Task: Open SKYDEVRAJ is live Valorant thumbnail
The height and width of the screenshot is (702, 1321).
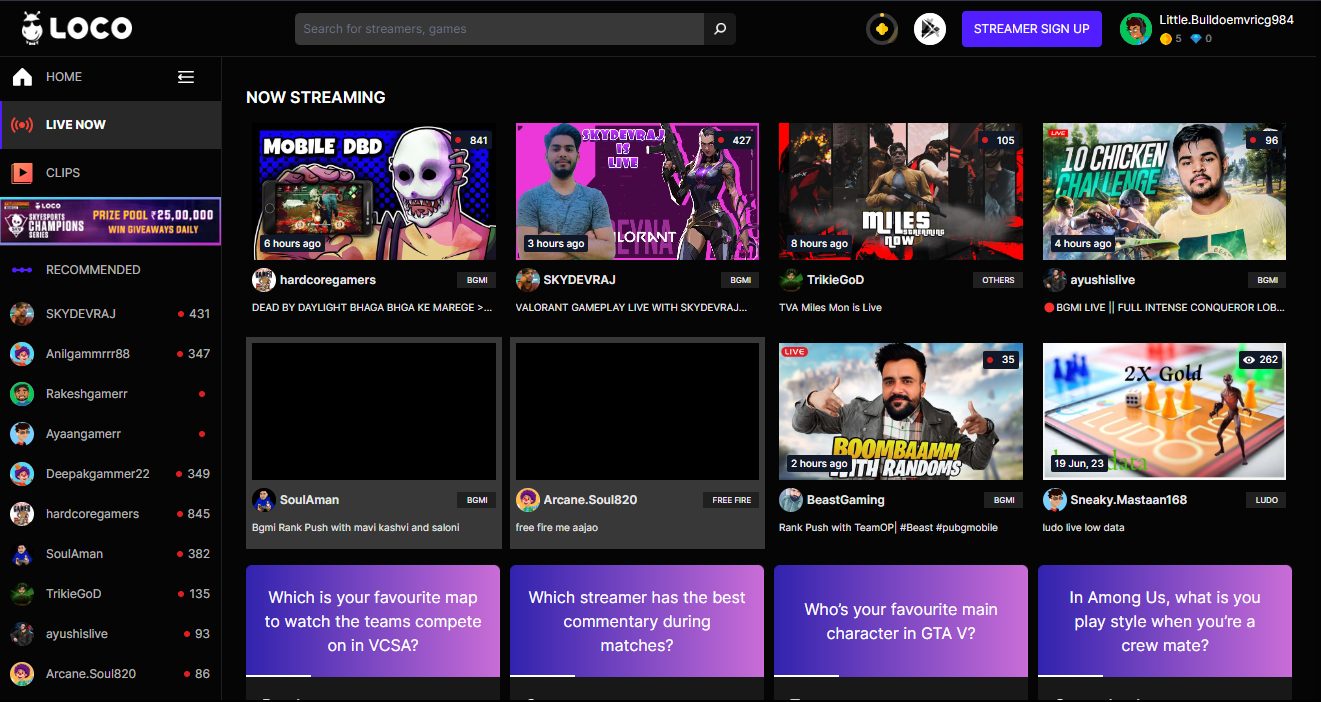Action: point(638,192)
